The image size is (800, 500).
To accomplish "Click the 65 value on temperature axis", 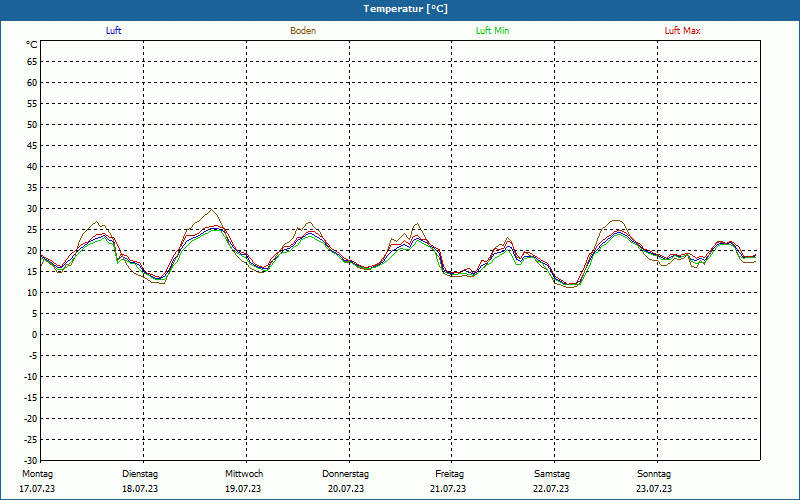I will [32, 62].
